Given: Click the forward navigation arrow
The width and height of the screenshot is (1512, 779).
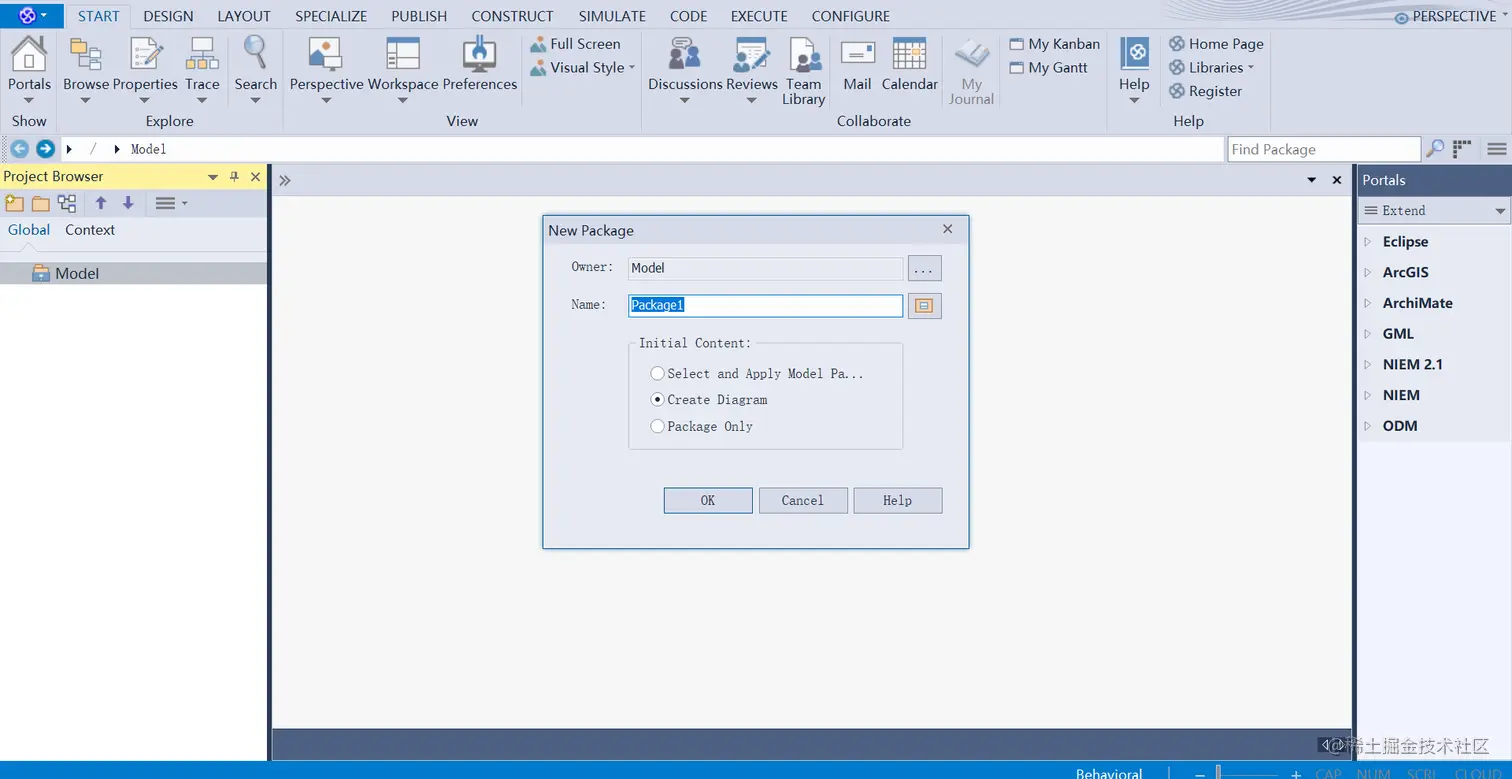Looking at the screenshot, I should pos(45,149).
